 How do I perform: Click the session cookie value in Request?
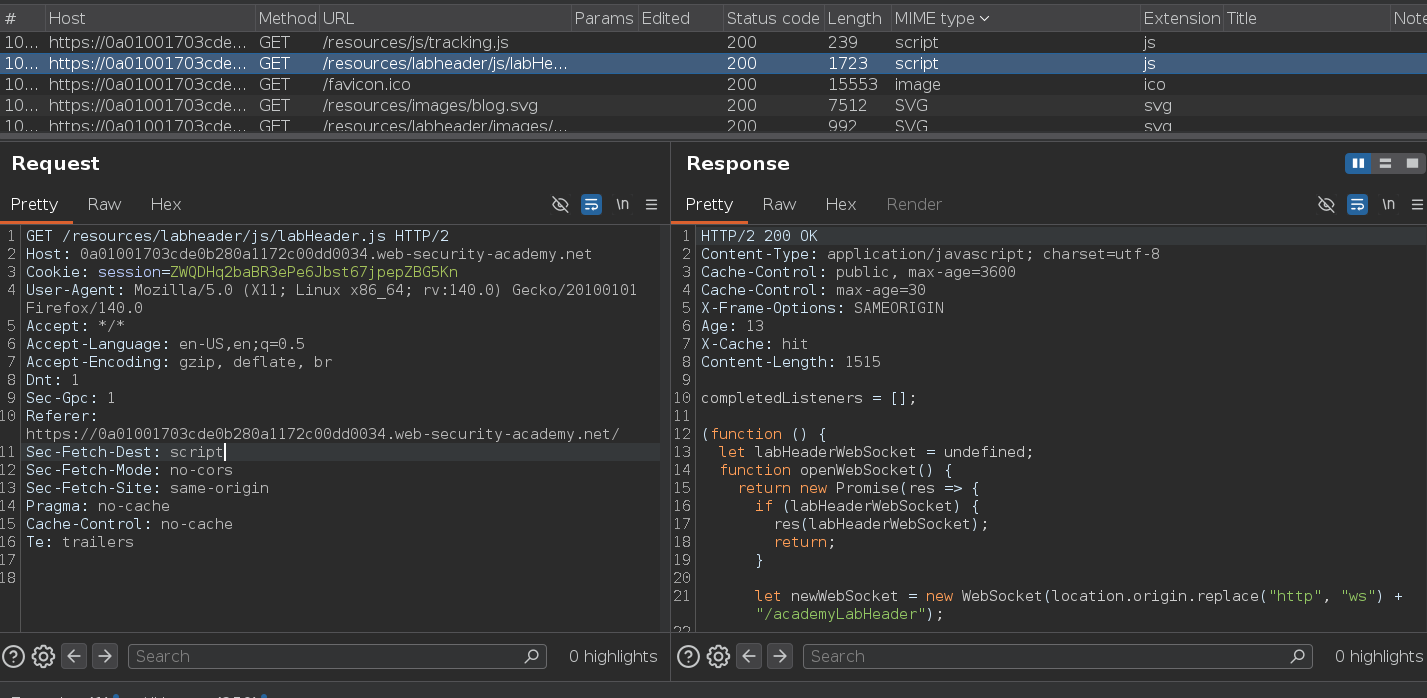pyautogui.click(x=314, y=272)
